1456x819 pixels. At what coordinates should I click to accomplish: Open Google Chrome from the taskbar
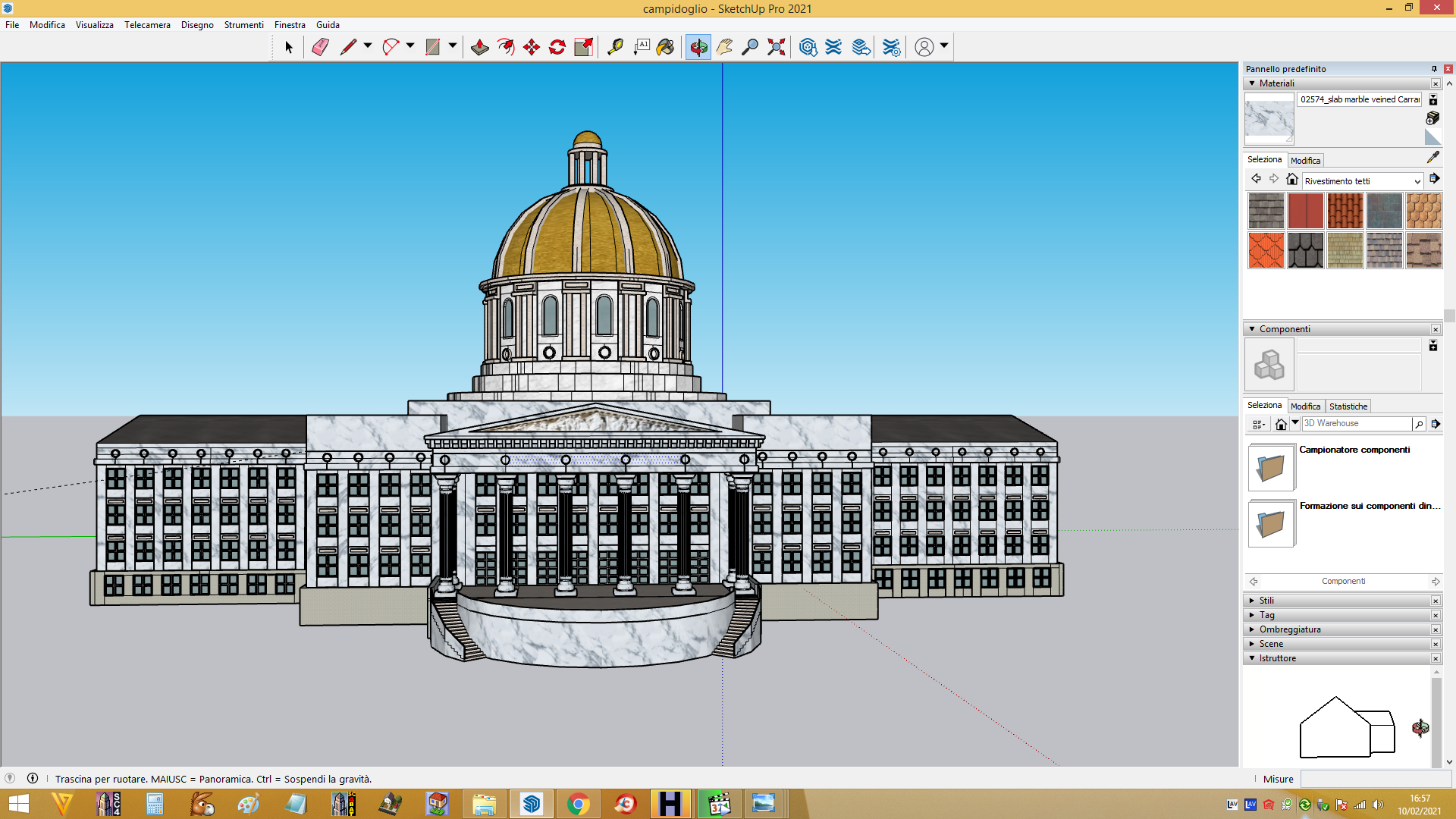point(578,804)
